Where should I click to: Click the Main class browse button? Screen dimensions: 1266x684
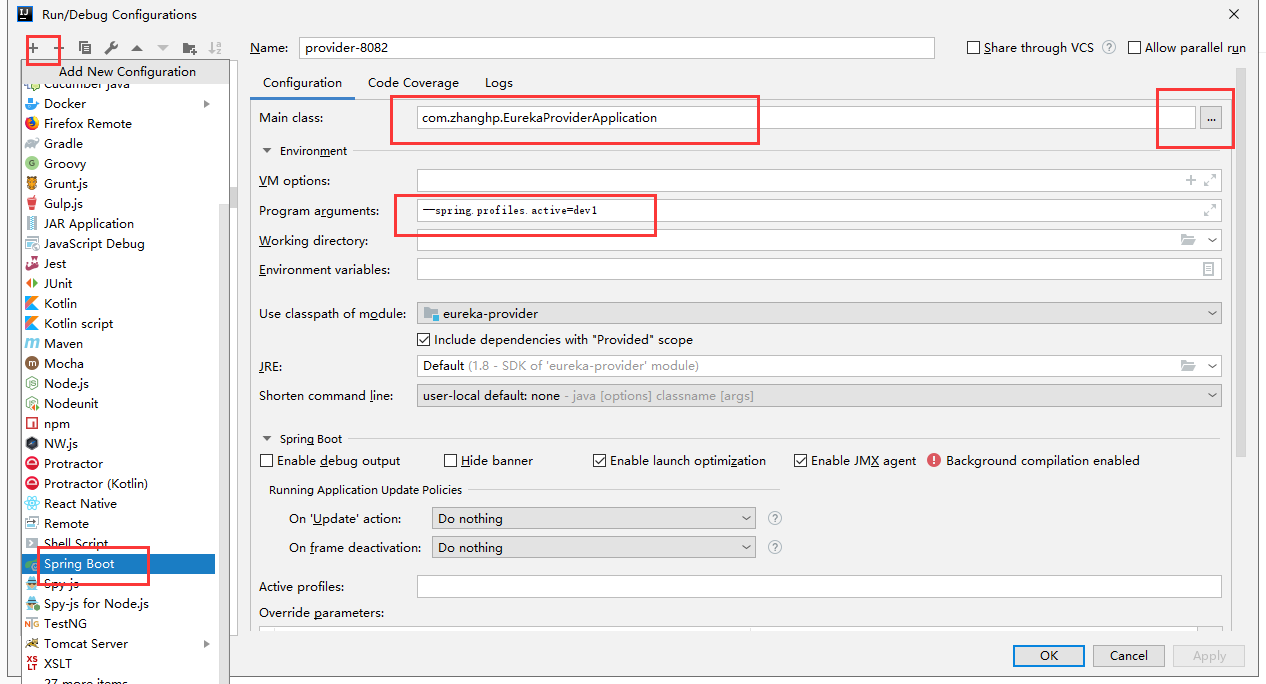click(1211, 118)
